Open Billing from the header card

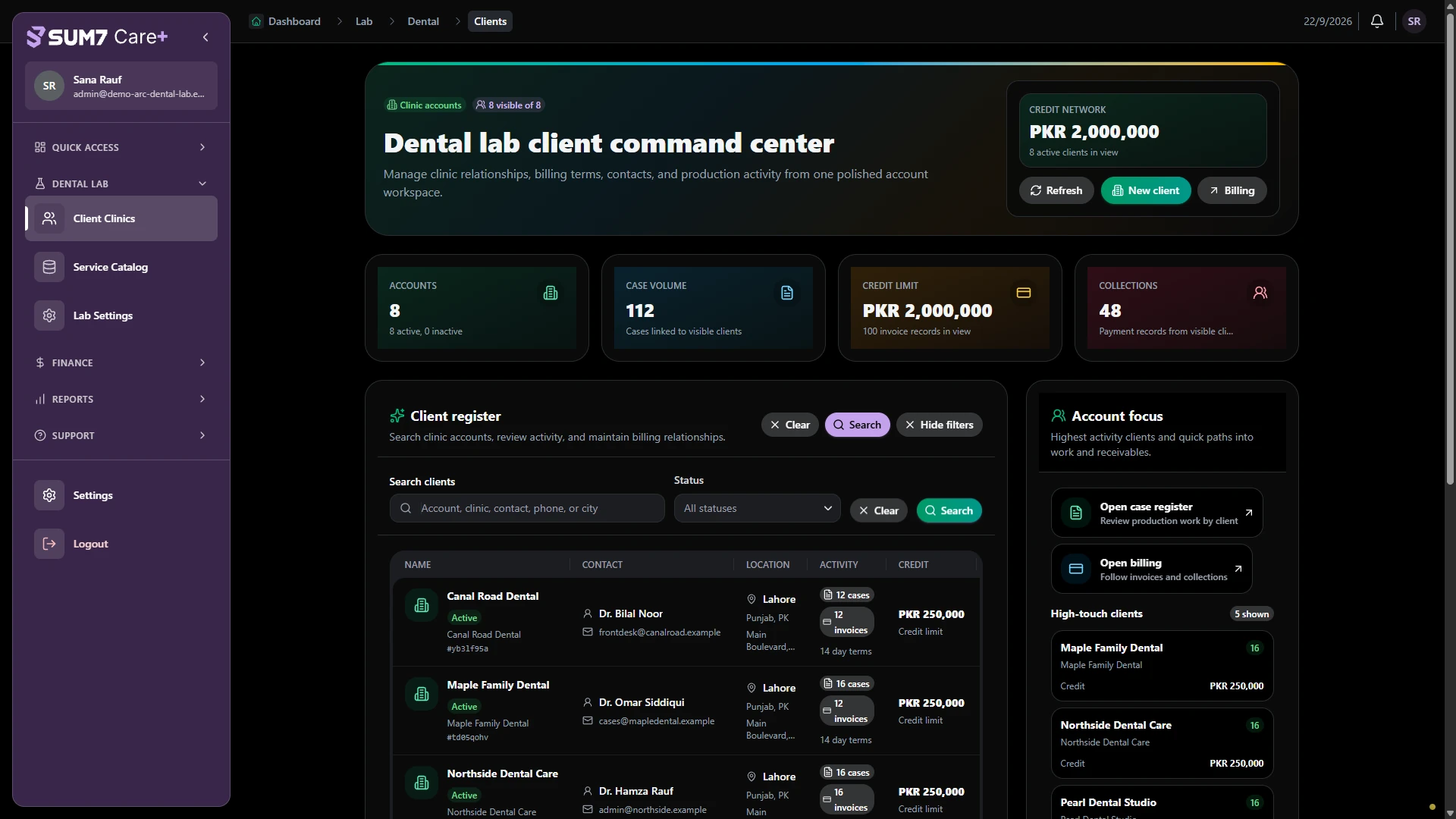pos(1232,190)
